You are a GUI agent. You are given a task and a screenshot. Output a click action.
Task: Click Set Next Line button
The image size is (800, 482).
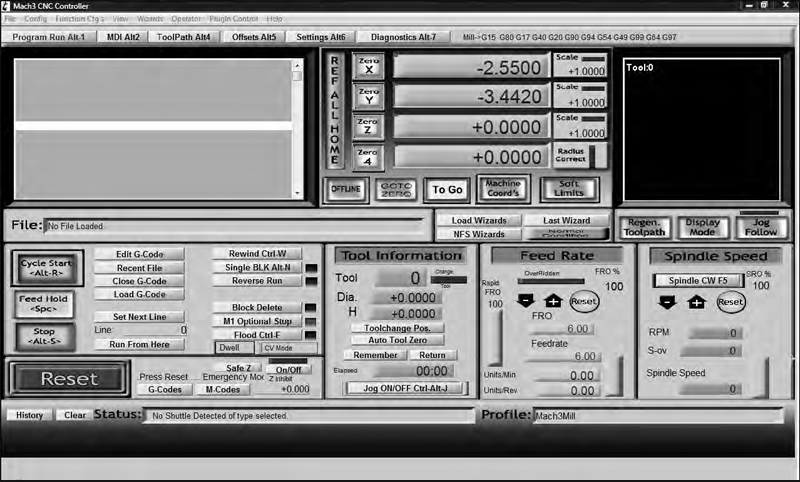tap(139, 317)
